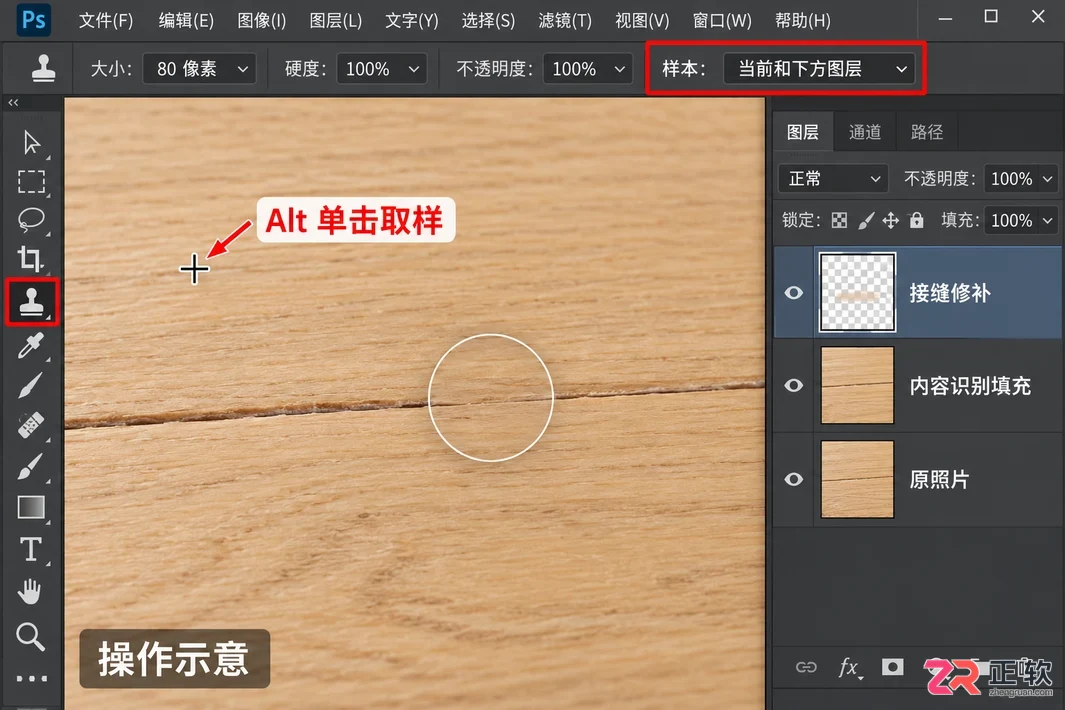Select the 内容识别填充 layer thumbnail
The height and width of the screenshot is (710, 1065).
tap(857, 385)
